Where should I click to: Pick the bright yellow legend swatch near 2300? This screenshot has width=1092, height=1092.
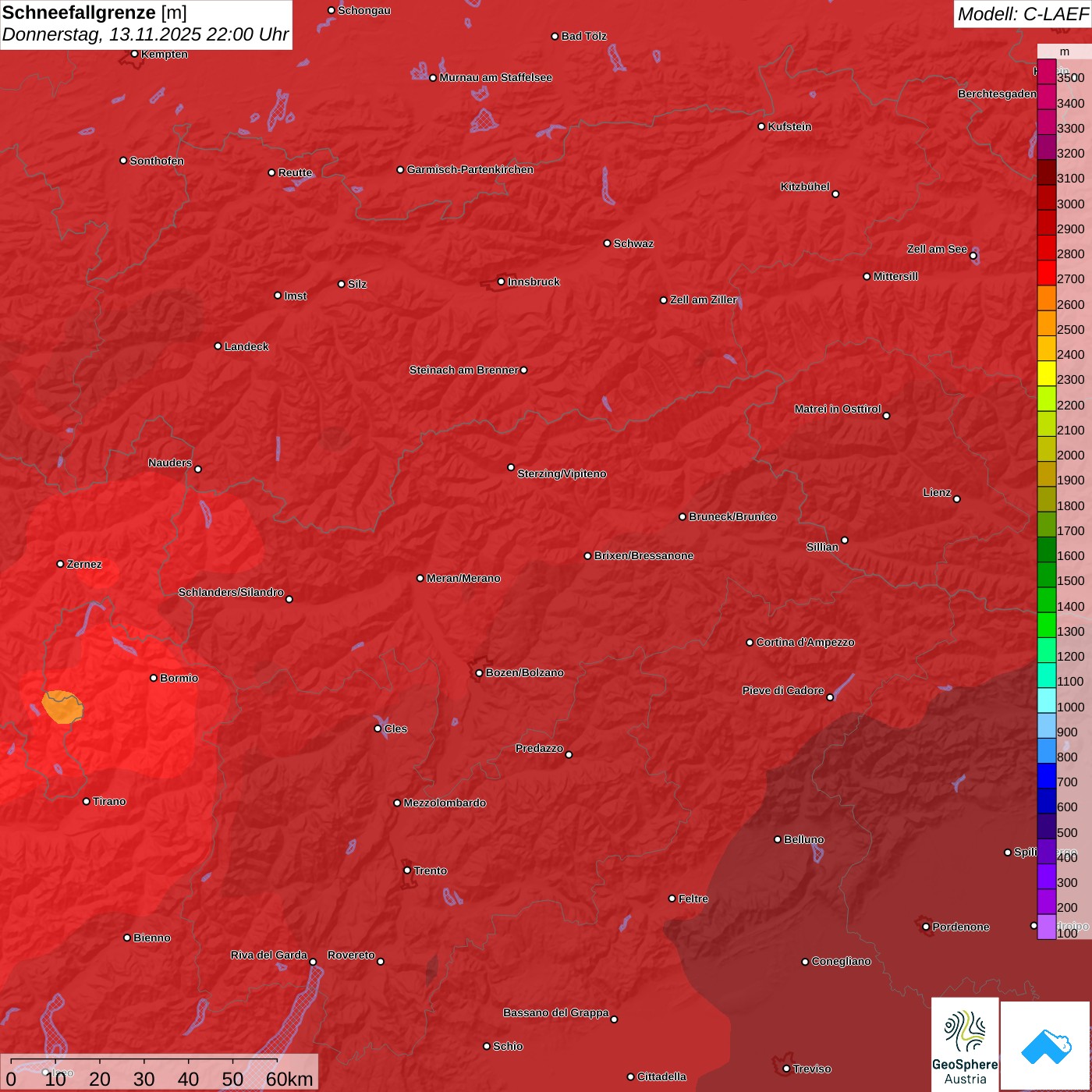click(1047, 374)
